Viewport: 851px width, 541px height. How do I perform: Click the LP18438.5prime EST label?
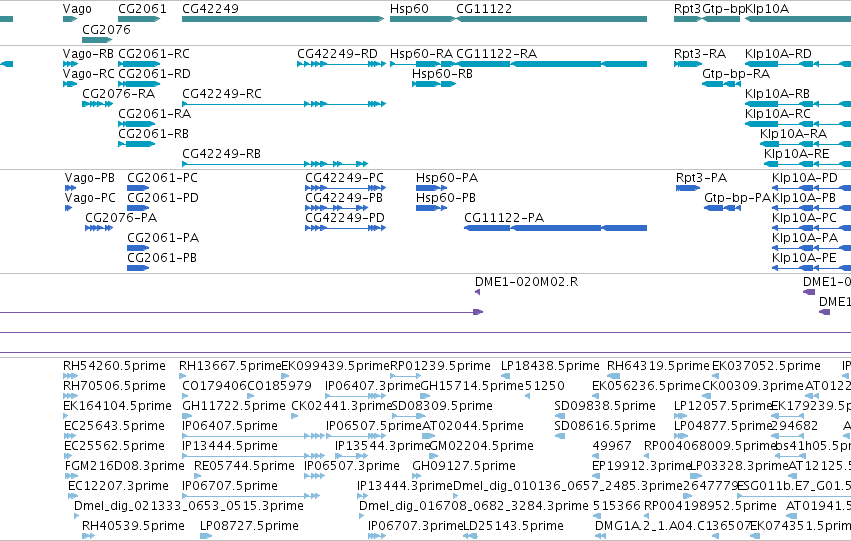point(550,366)
